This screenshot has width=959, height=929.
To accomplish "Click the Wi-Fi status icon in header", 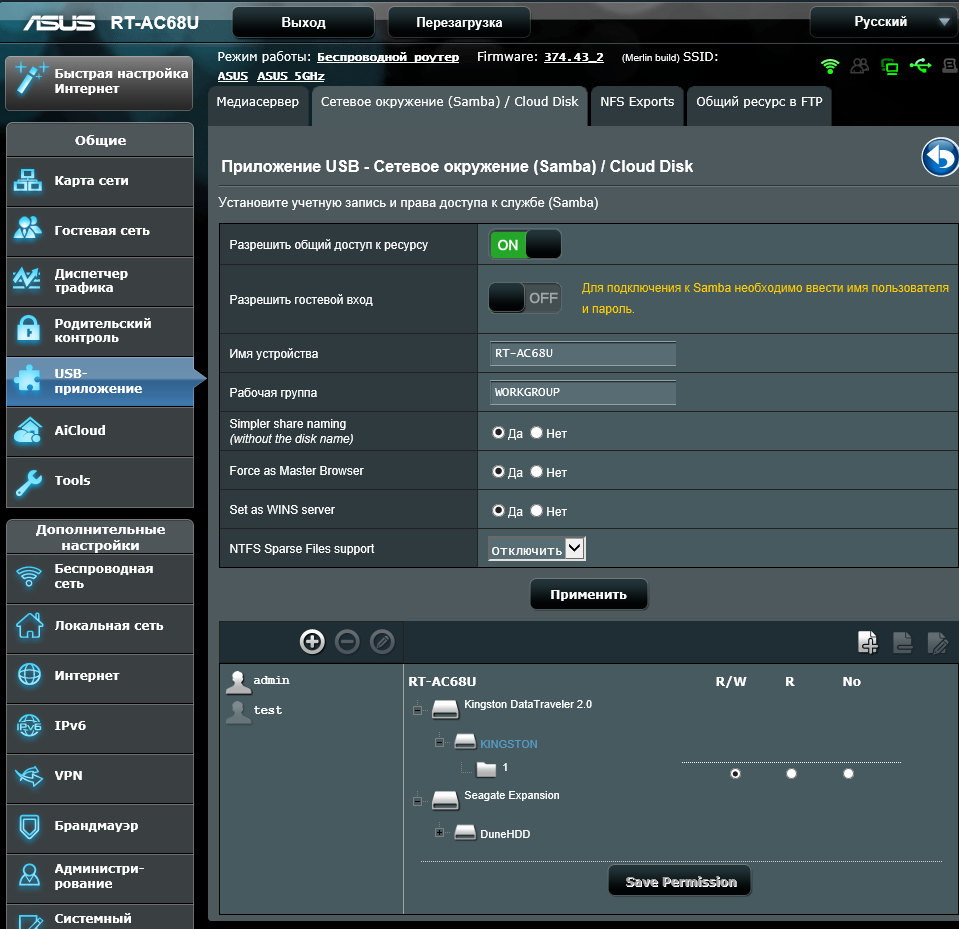I will pyautogui.click(x=830, y=65).
